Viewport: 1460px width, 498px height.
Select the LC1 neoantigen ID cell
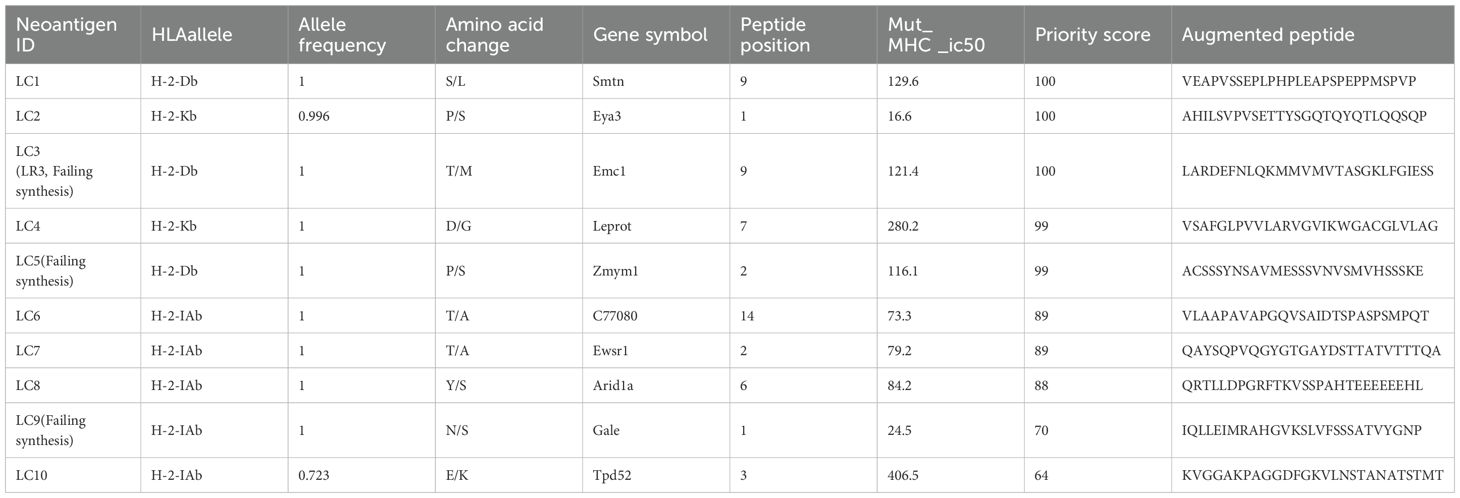(x=25, y=79)
